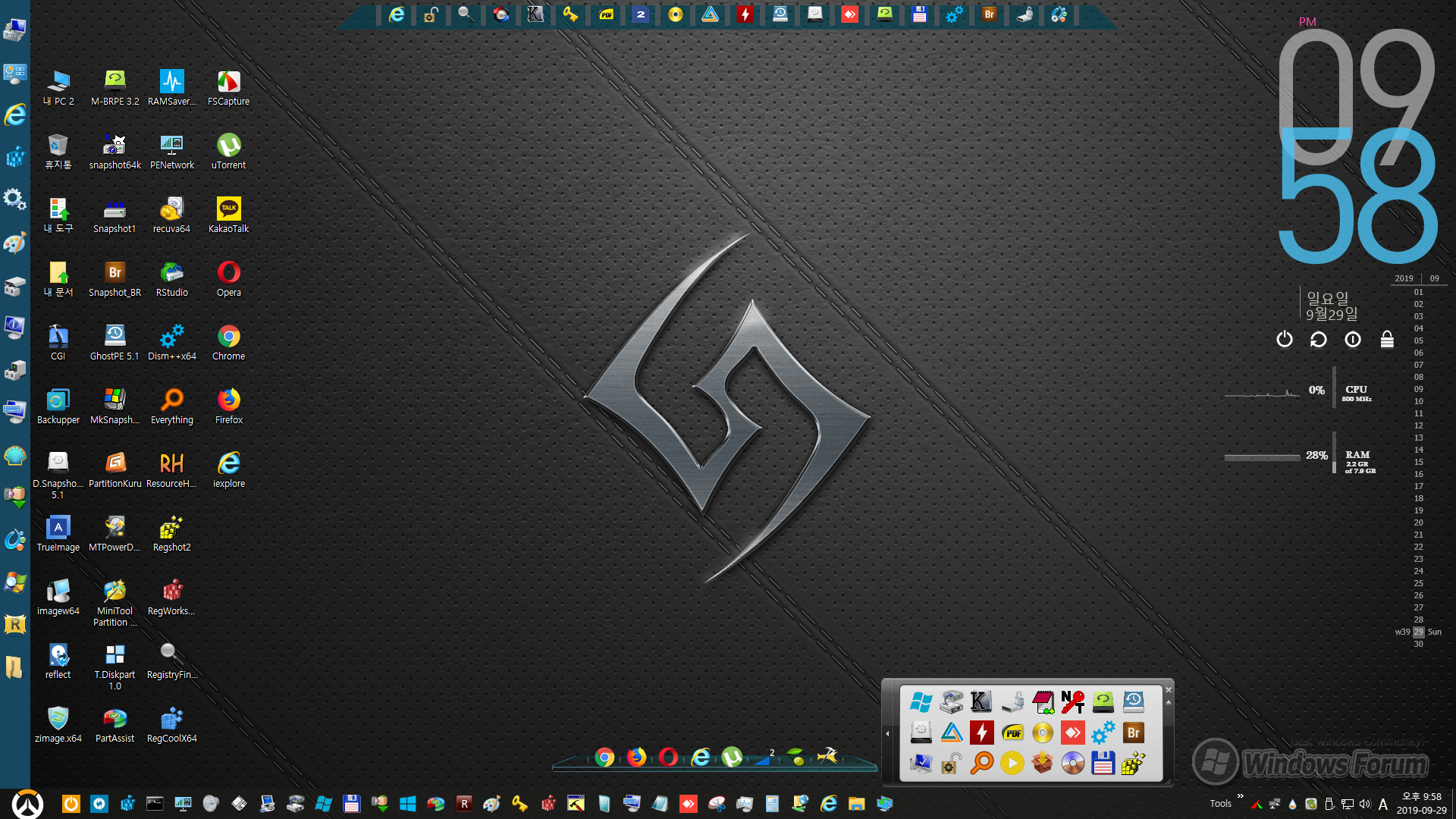Open the recuva64 desktop icon

172,215
